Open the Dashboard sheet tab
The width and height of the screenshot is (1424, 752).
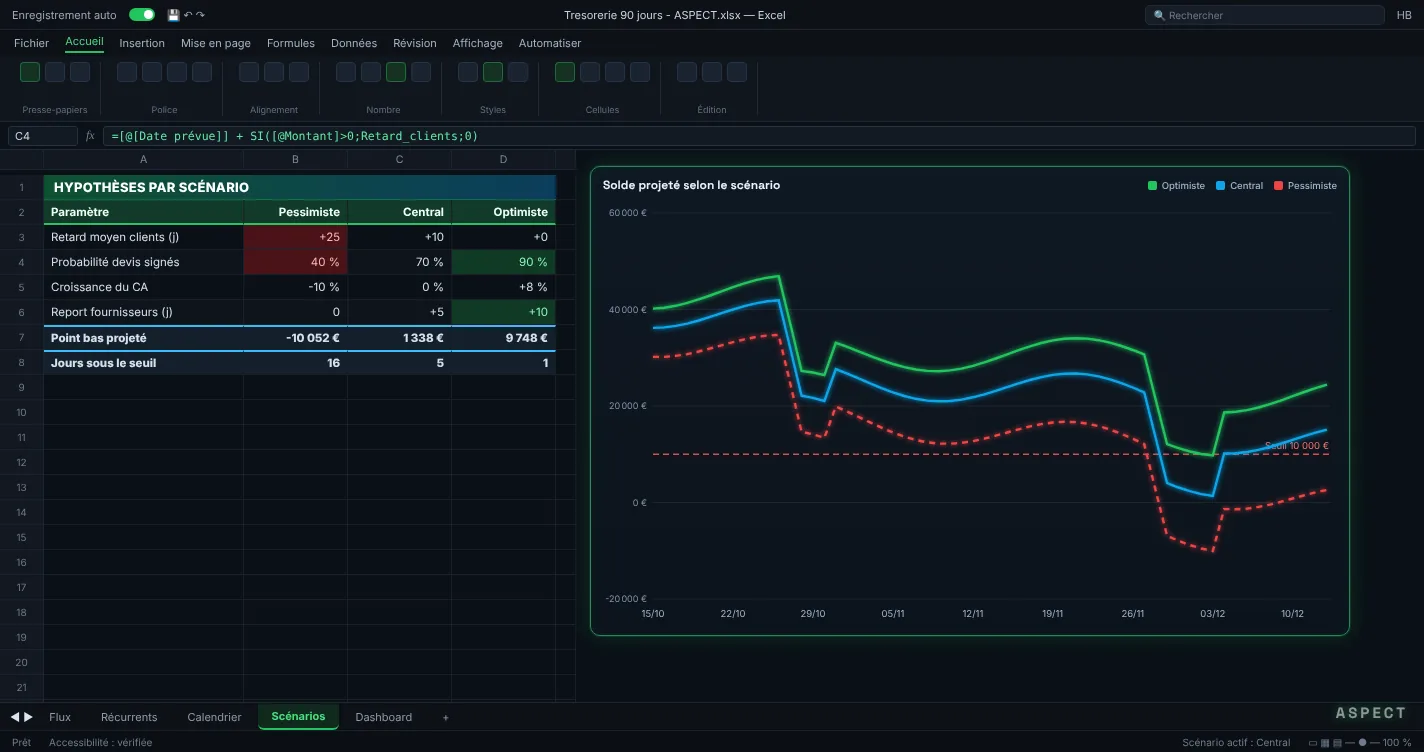[x=384, y=717]
